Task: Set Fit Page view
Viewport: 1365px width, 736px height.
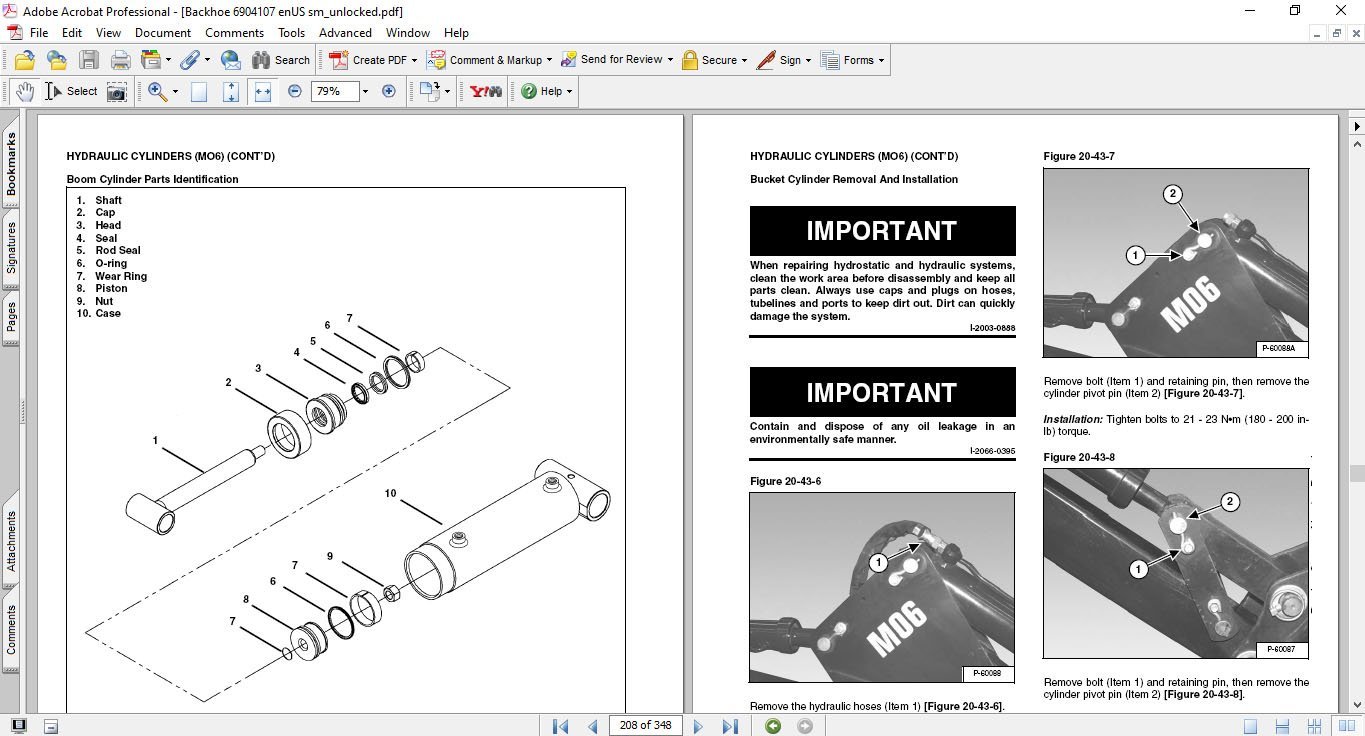Action: (x=231, y=91)
